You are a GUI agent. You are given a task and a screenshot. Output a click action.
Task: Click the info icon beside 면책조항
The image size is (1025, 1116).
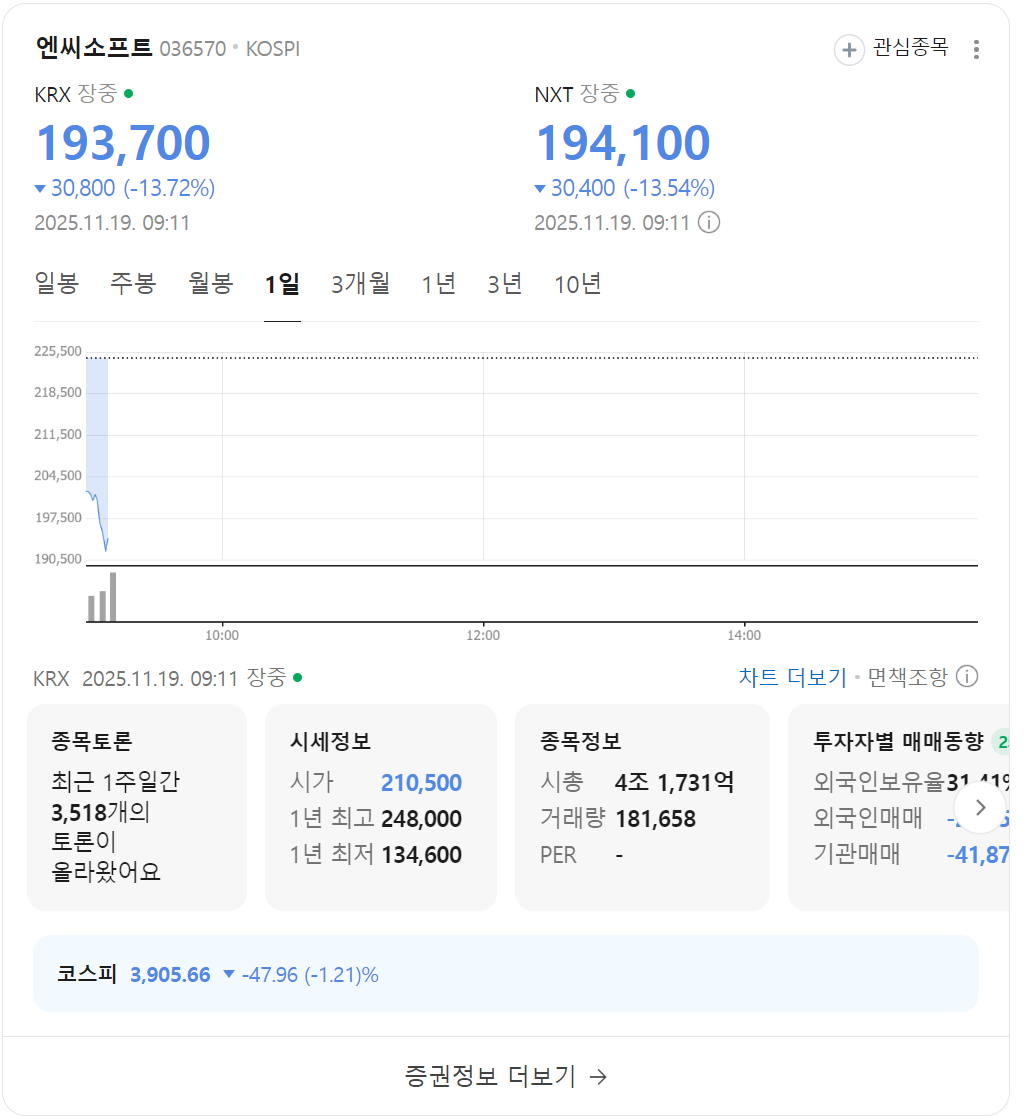[967, 677]
